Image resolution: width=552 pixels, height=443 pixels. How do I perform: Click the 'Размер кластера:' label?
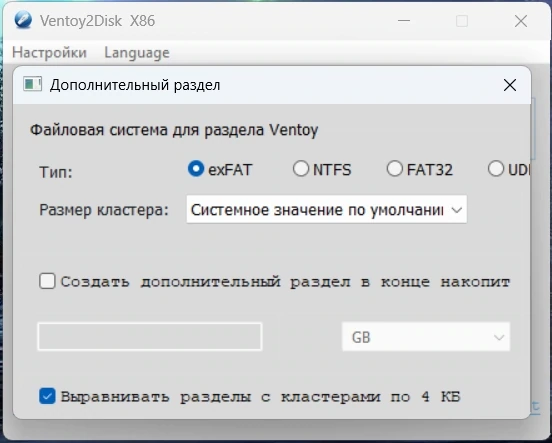[x=104, y=210]
